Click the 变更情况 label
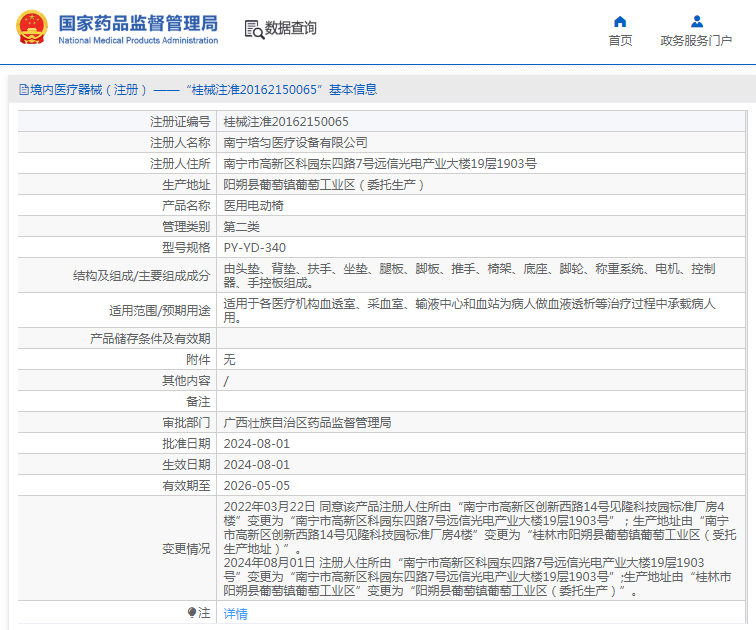This screenshot has height=630, width=756. pyautogui.click(x=186, y=549)
